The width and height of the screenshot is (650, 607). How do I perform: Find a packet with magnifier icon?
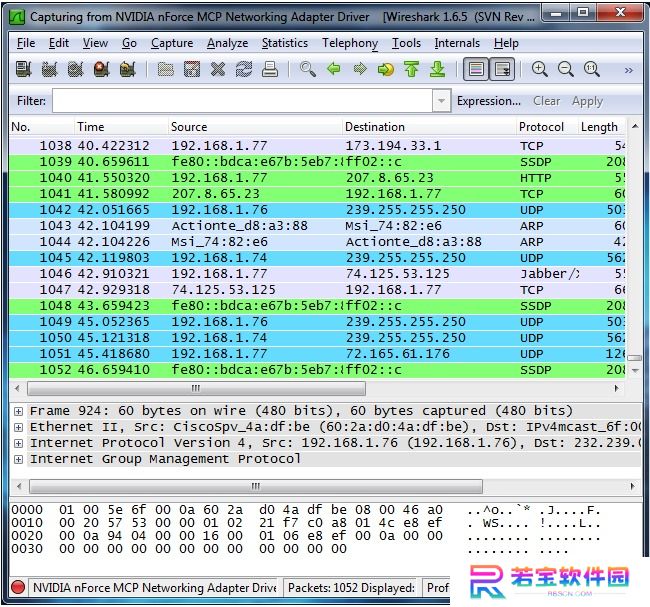(x=308, y=69)
